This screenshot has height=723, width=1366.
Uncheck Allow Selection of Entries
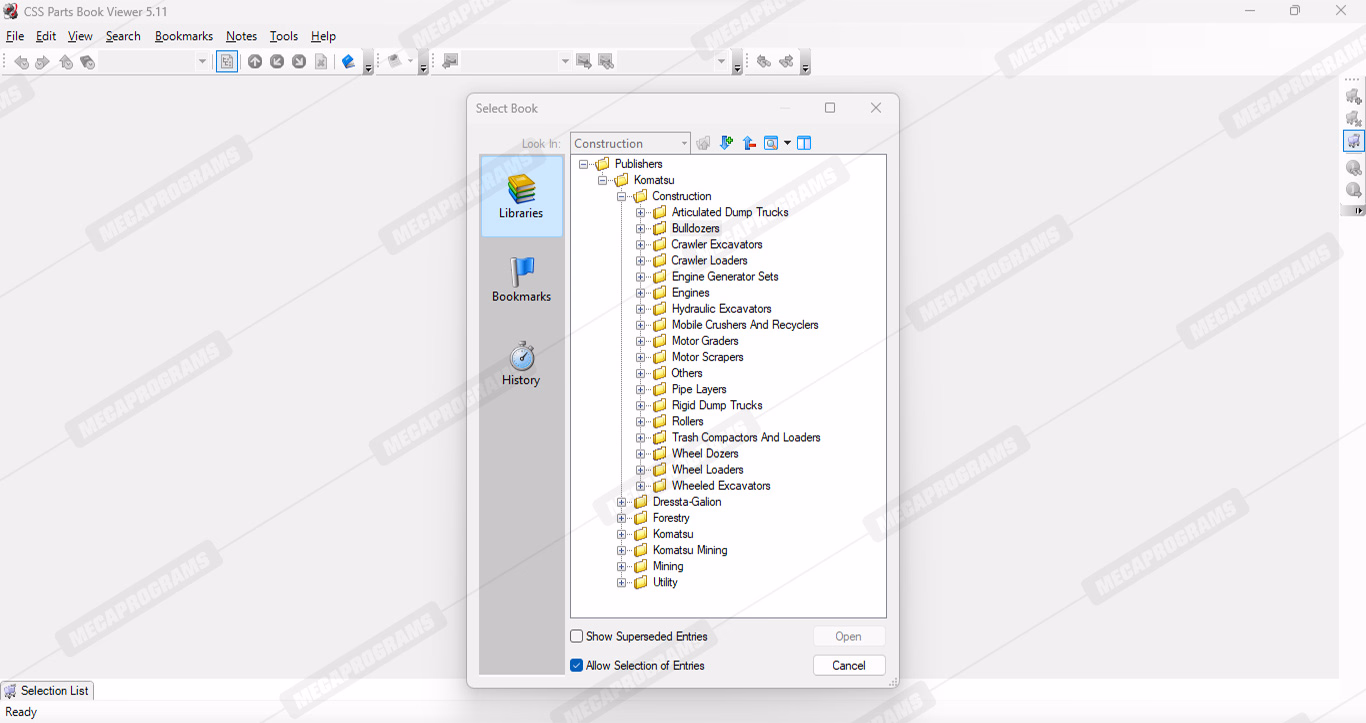[577, 665]
